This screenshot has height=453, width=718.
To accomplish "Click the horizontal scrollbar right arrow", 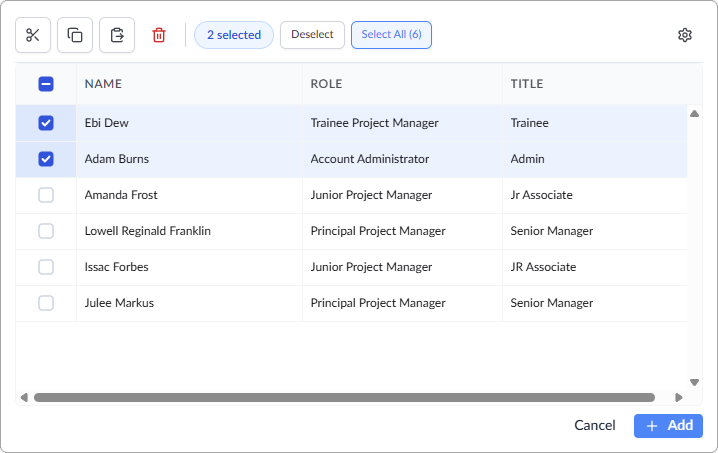I will click(x=679, y=398).
